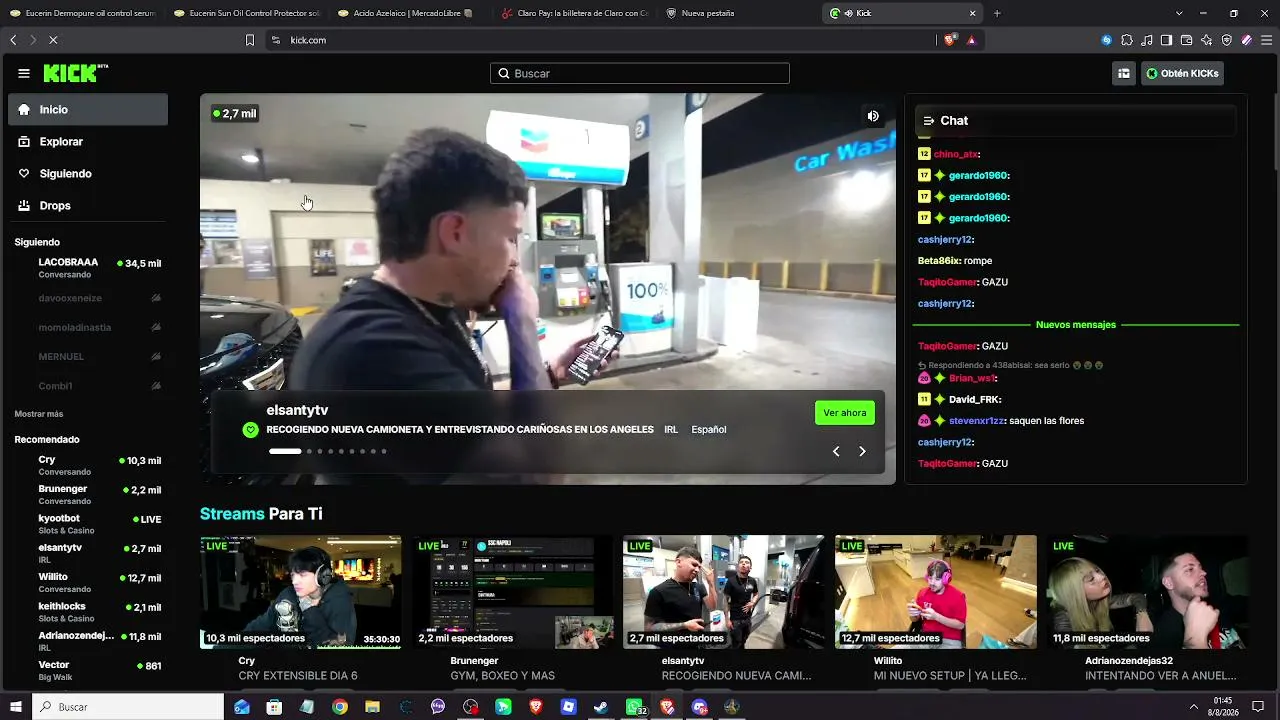This screenshot has width=1280, height=720.
Task: Bookmark this page
Action: tap(250, 40)
